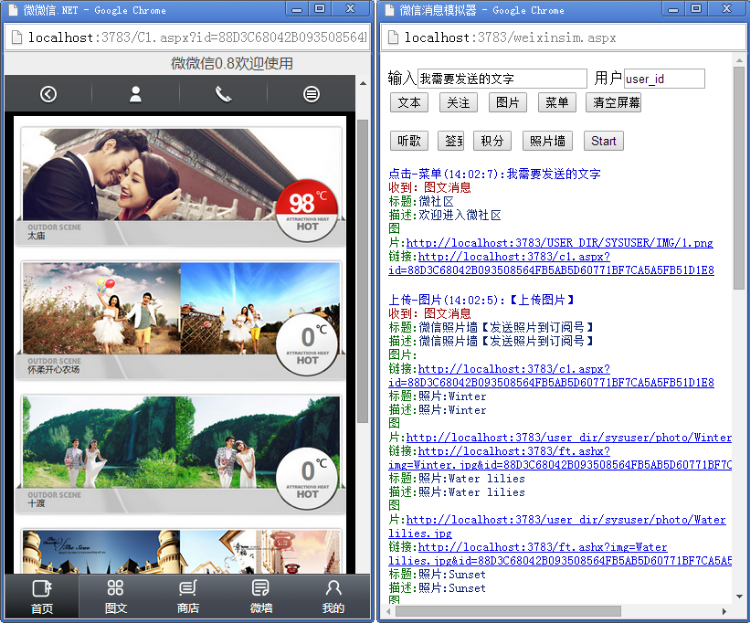750x623 pixels.
Task: Click the 听歌 button
Action: click(409, 141)
